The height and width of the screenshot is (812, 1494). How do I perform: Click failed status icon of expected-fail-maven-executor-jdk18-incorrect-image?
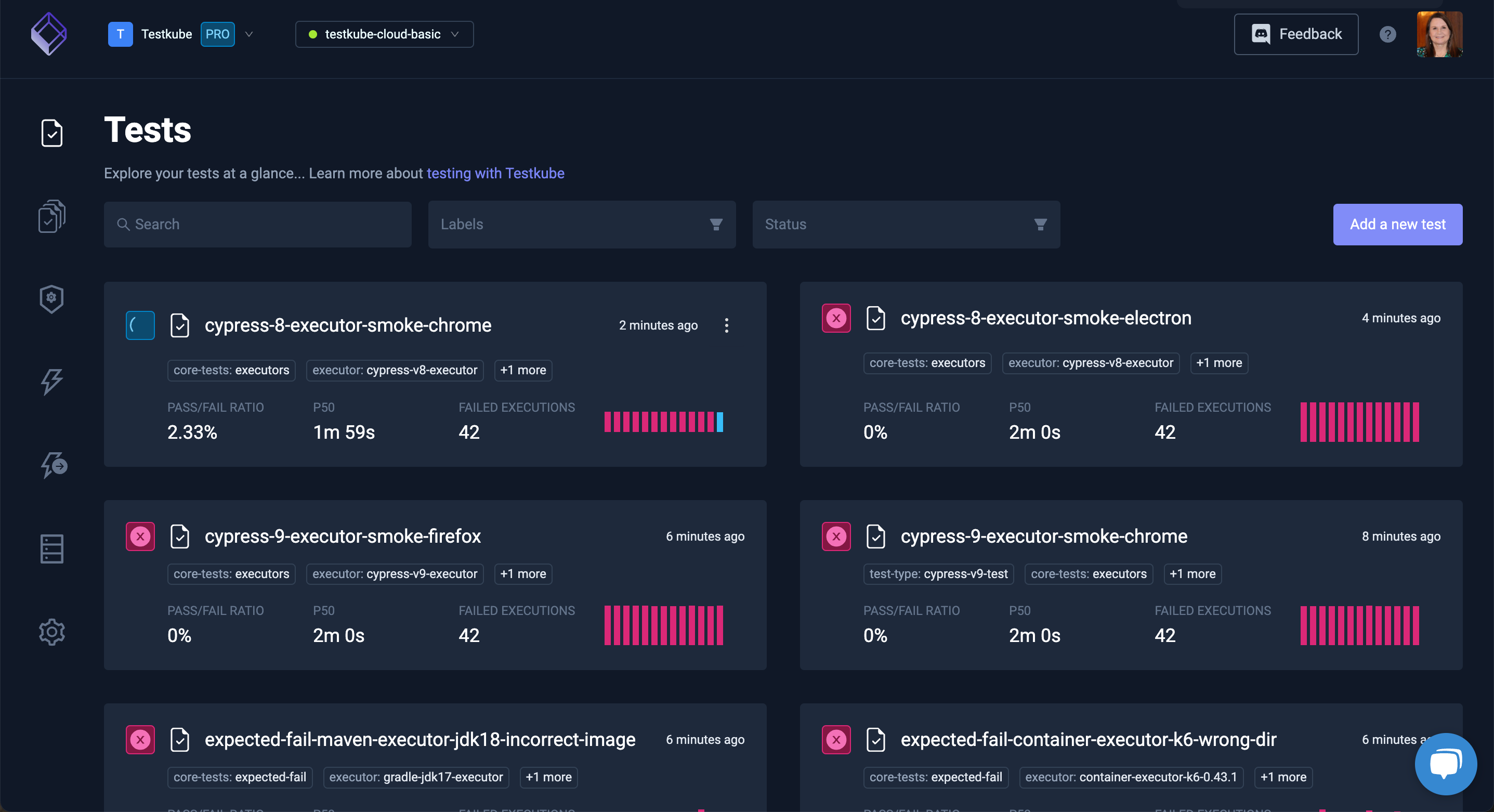tap(140, 740)
